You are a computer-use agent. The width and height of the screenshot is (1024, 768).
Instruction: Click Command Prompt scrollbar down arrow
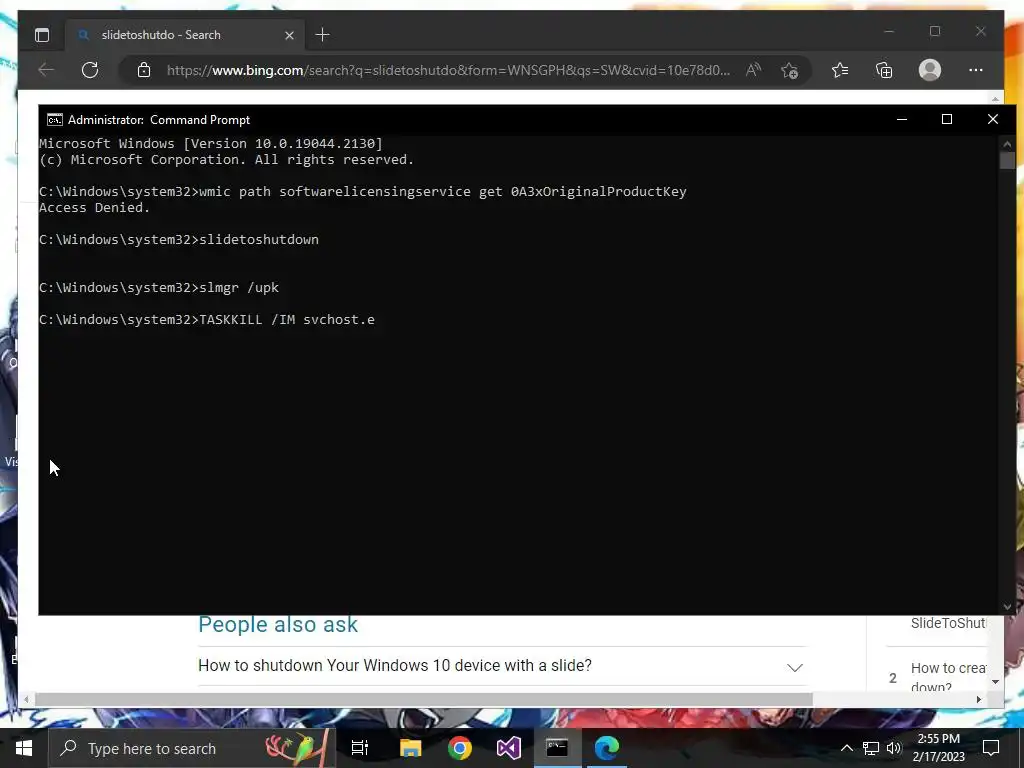[1007, 607]
